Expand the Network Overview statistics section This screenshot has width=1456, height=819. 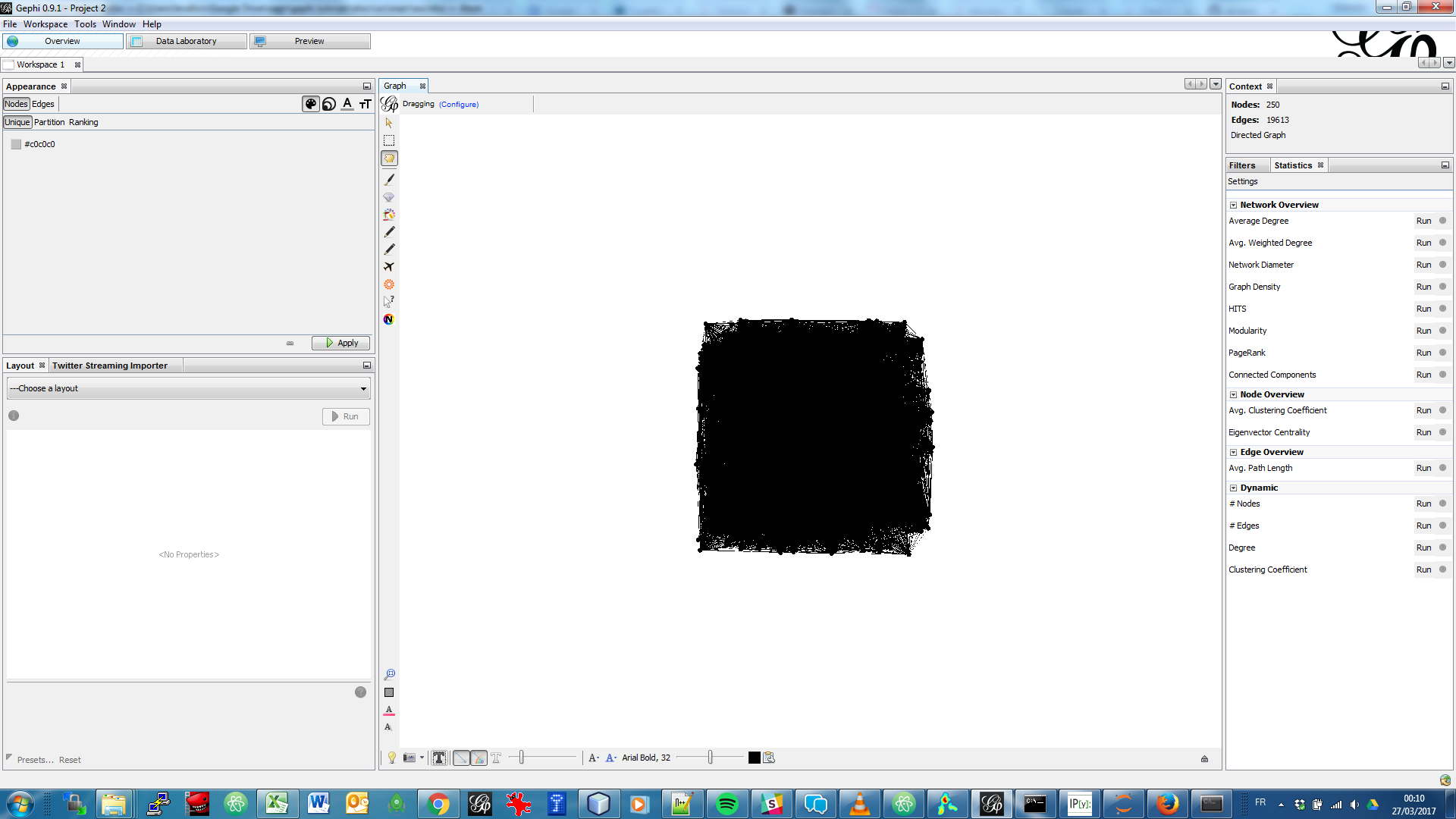[1233, 205]
